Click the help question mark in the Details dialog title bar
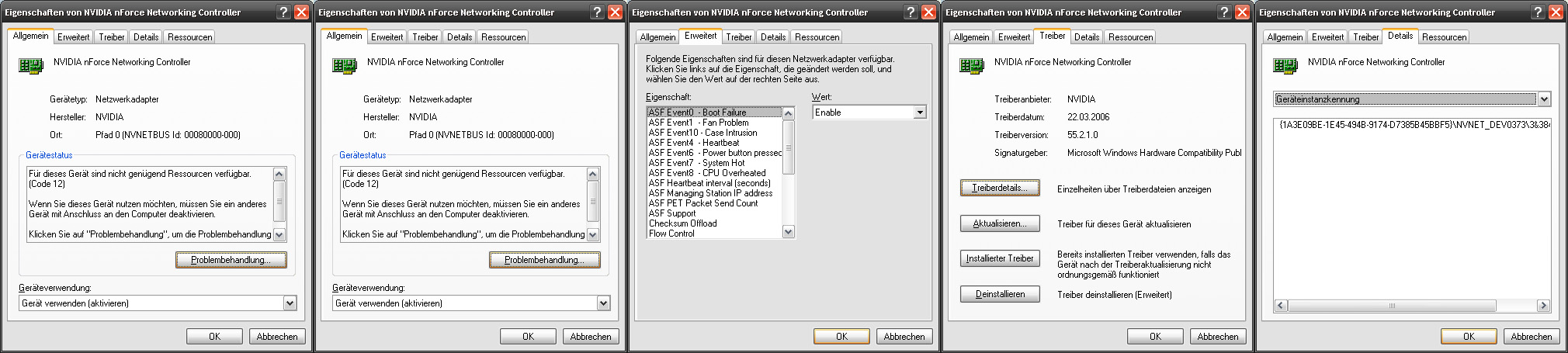Screen dimensions: 1568x353 pos(1538,12)
